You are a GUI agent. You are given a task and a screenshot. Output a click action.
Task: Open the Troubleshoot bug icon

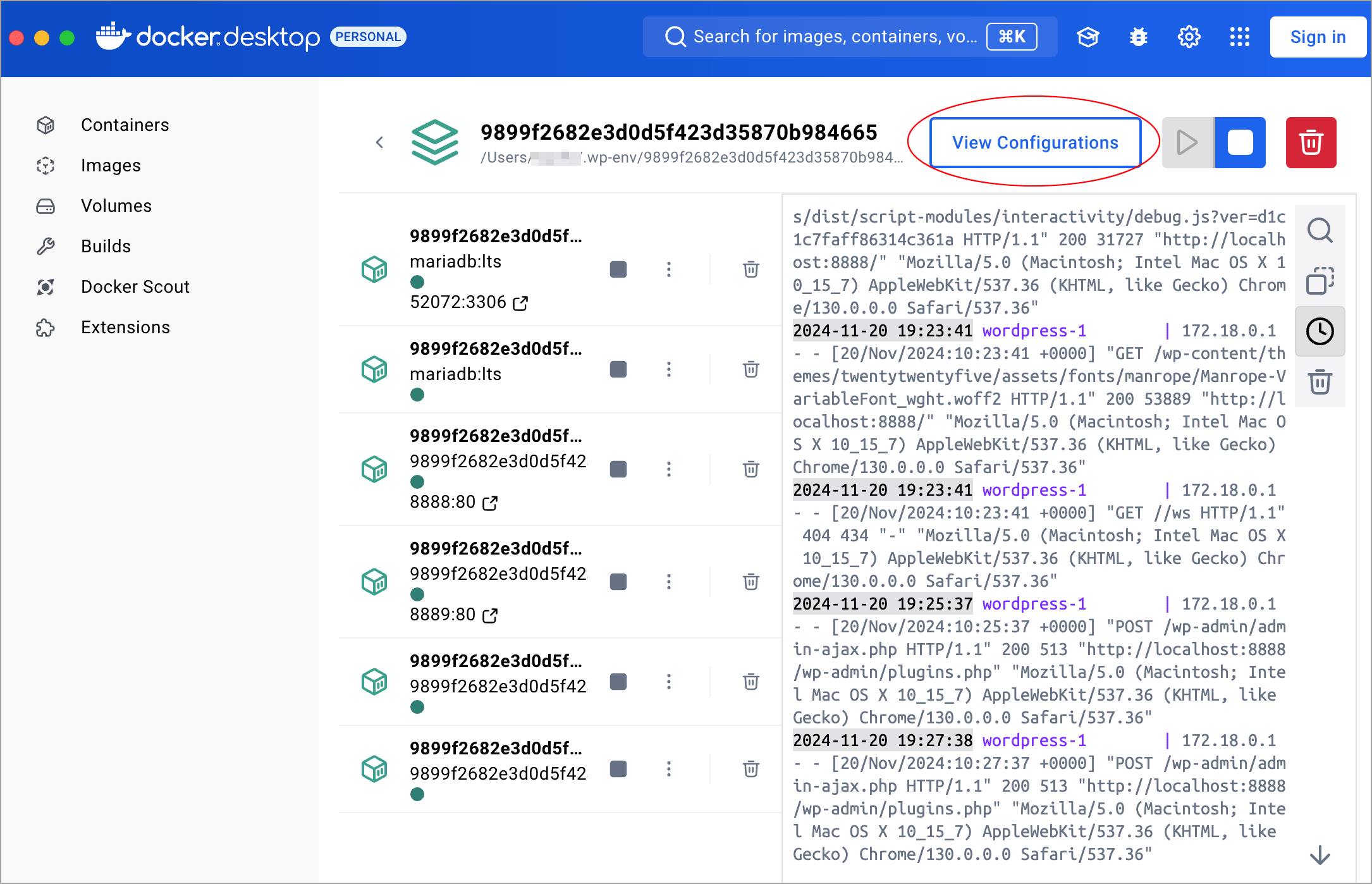1138,37
